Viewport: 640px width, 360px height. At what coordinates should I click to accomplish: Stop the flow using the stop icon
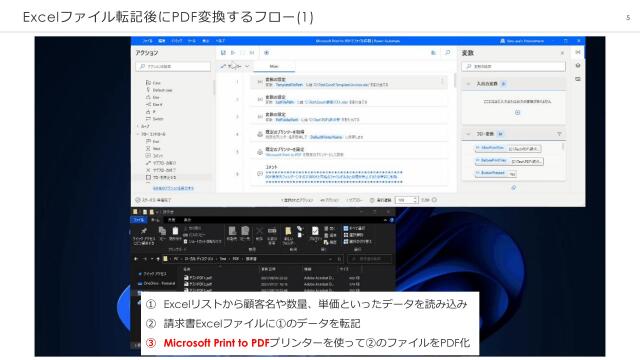[242, 53]
